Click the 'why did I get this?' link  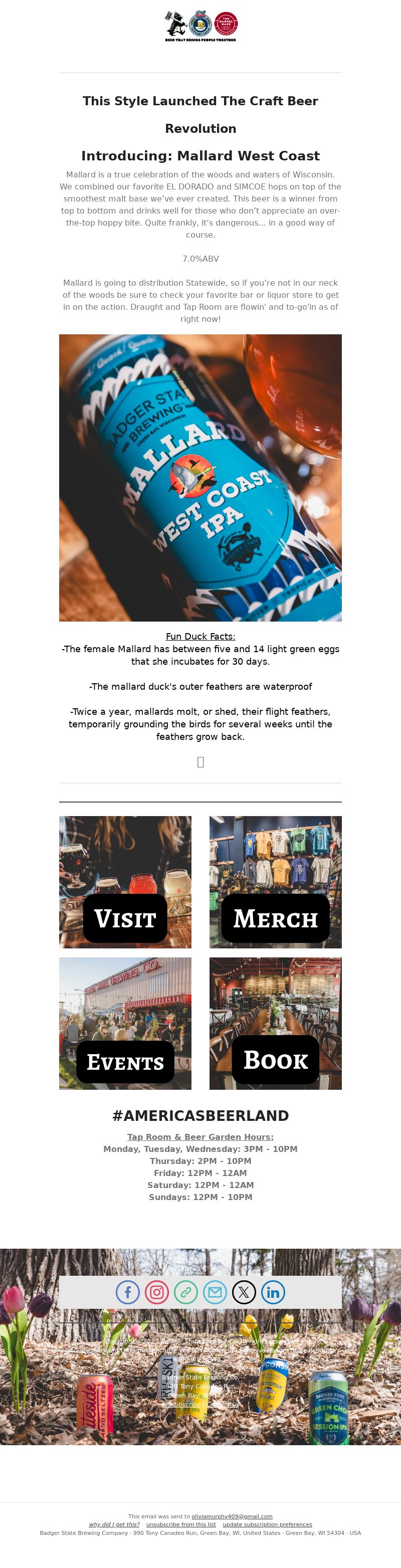114,1524
